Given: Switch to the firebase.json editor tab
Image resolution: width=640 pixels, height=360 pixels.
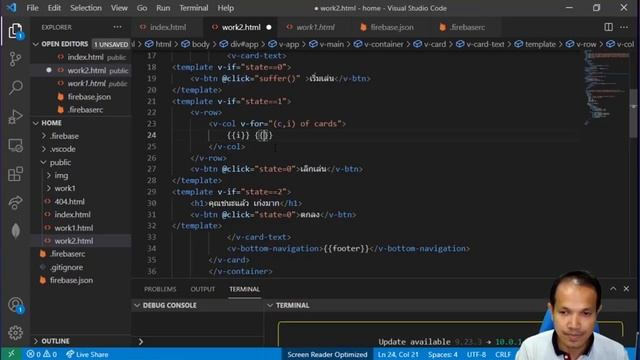Looking at the screenshot, I should click(x=391, y=27).
